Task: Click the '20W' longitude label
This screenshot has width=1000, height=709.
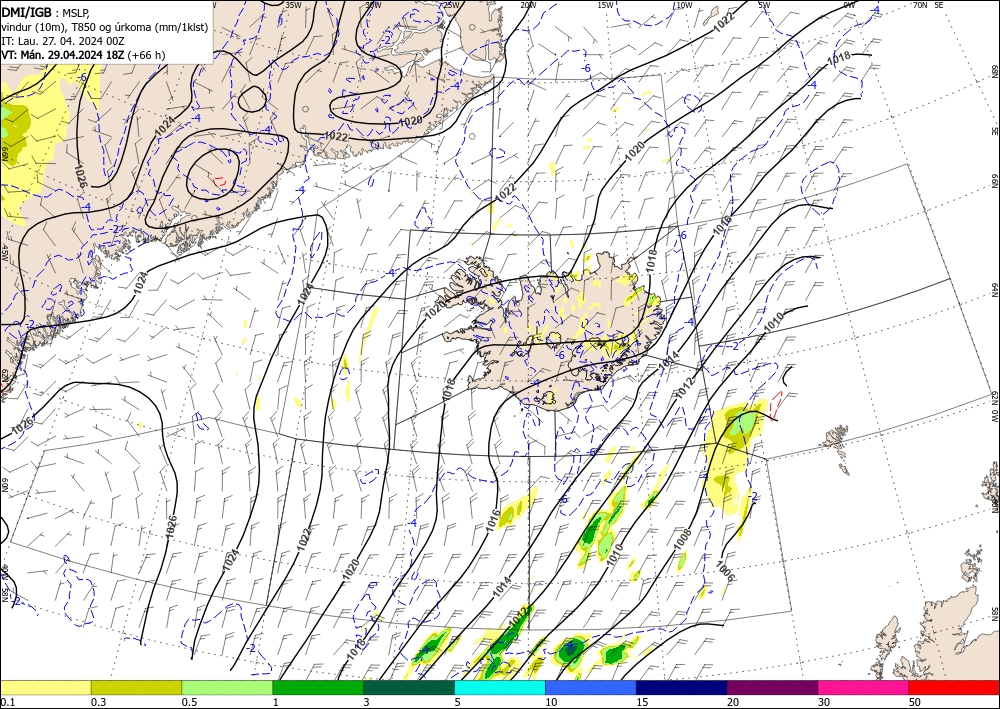Action: pyautogui.click(x=527, y=4)
